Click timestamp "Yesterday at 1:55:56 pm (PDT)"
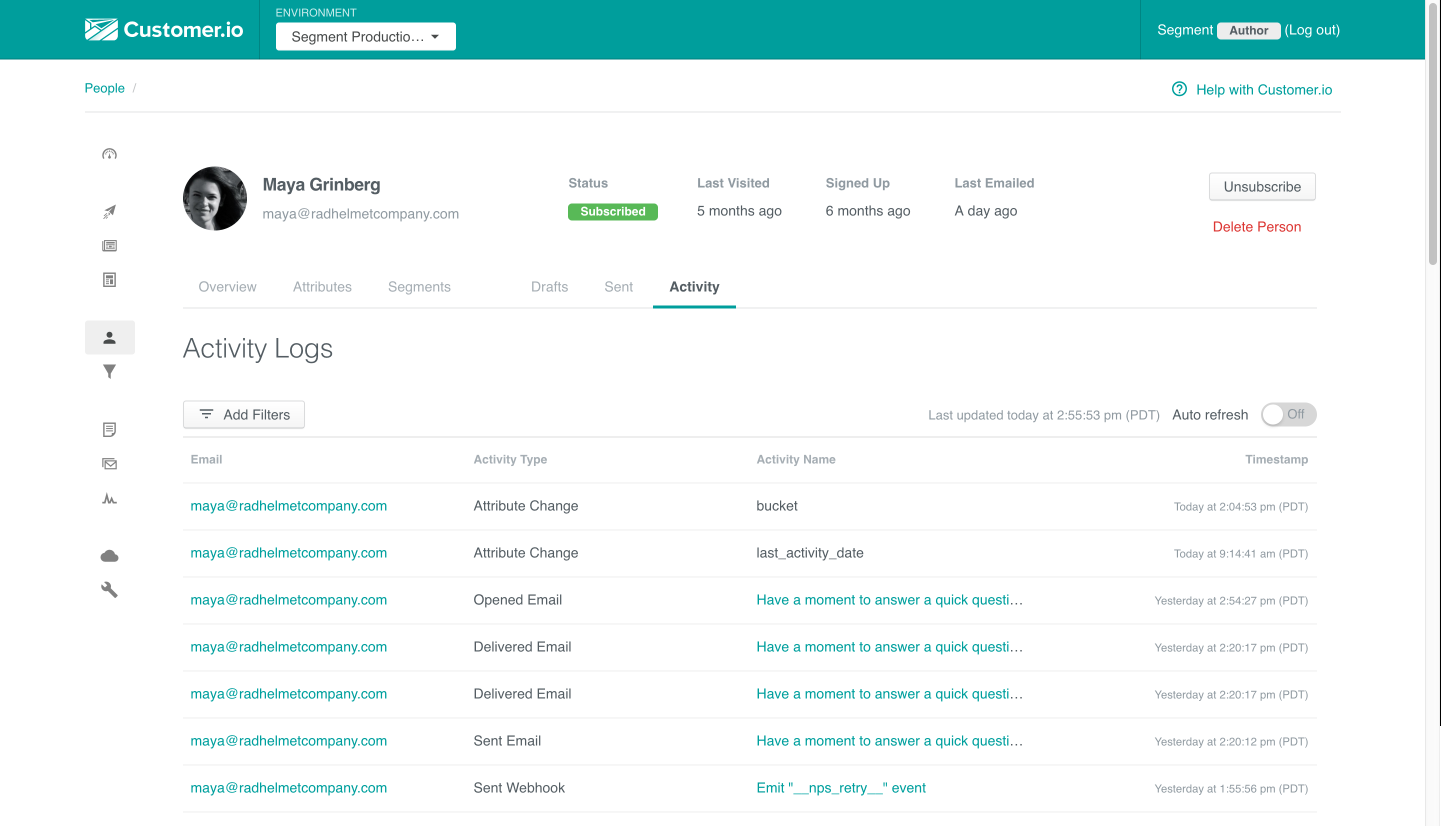Viewport: 1441px width, 826px height. 1231,789
